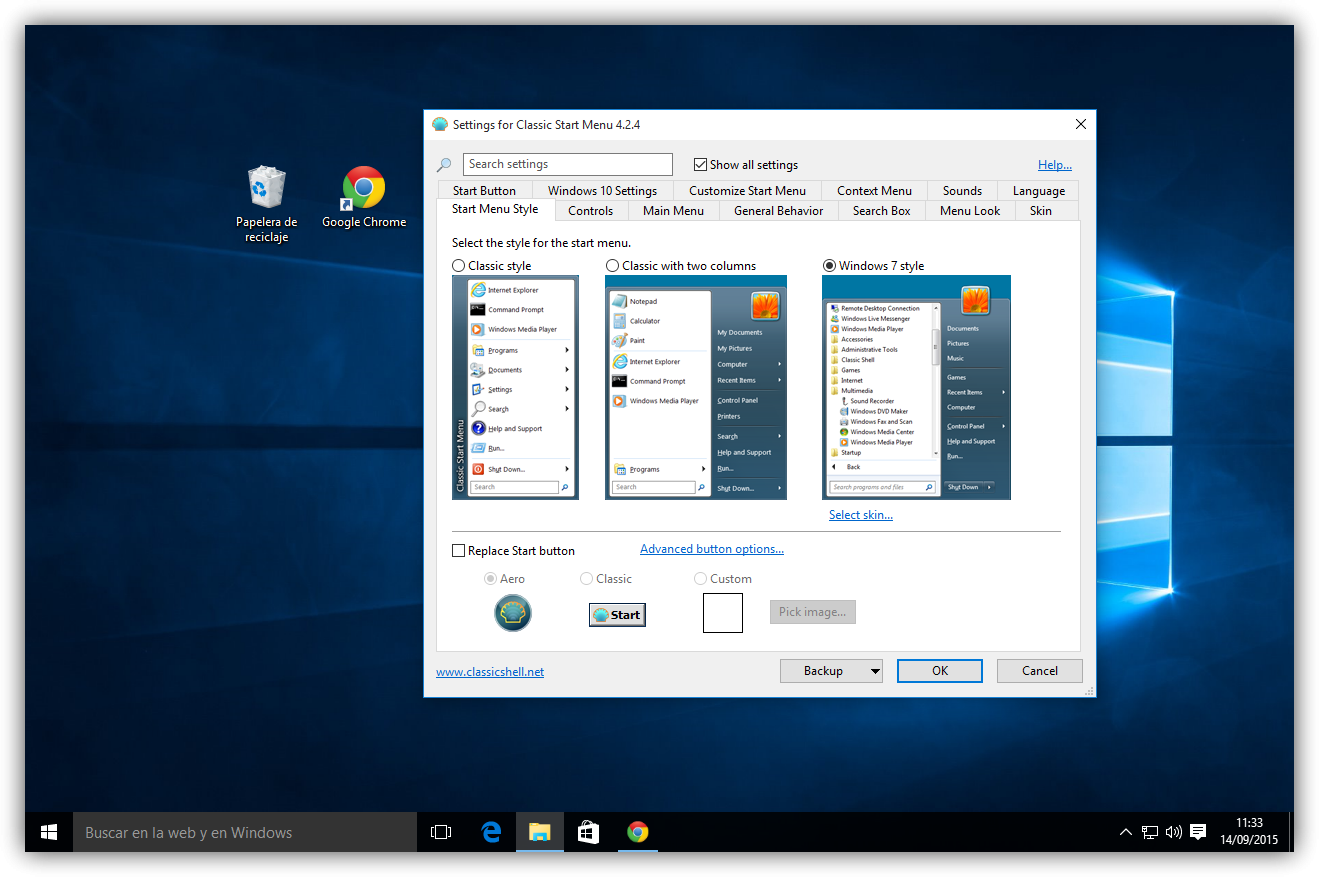Viewport: 1319px width, 877px height.
Task: Open Microsoft Edge from the taskbar
Action: click(x=491, y=832)
